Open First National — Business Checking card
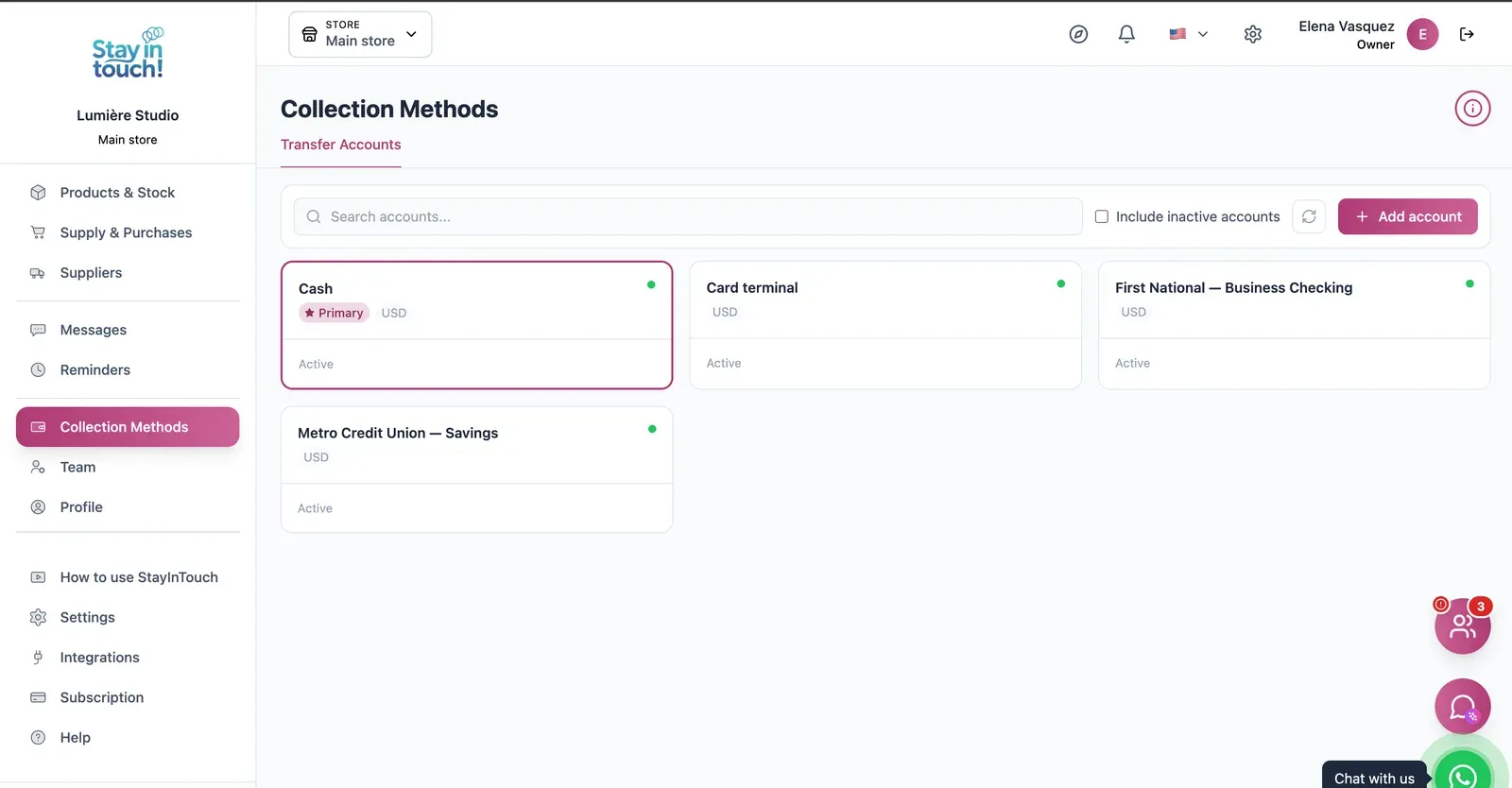The image size is (1512, 788). click(1295, 325)
